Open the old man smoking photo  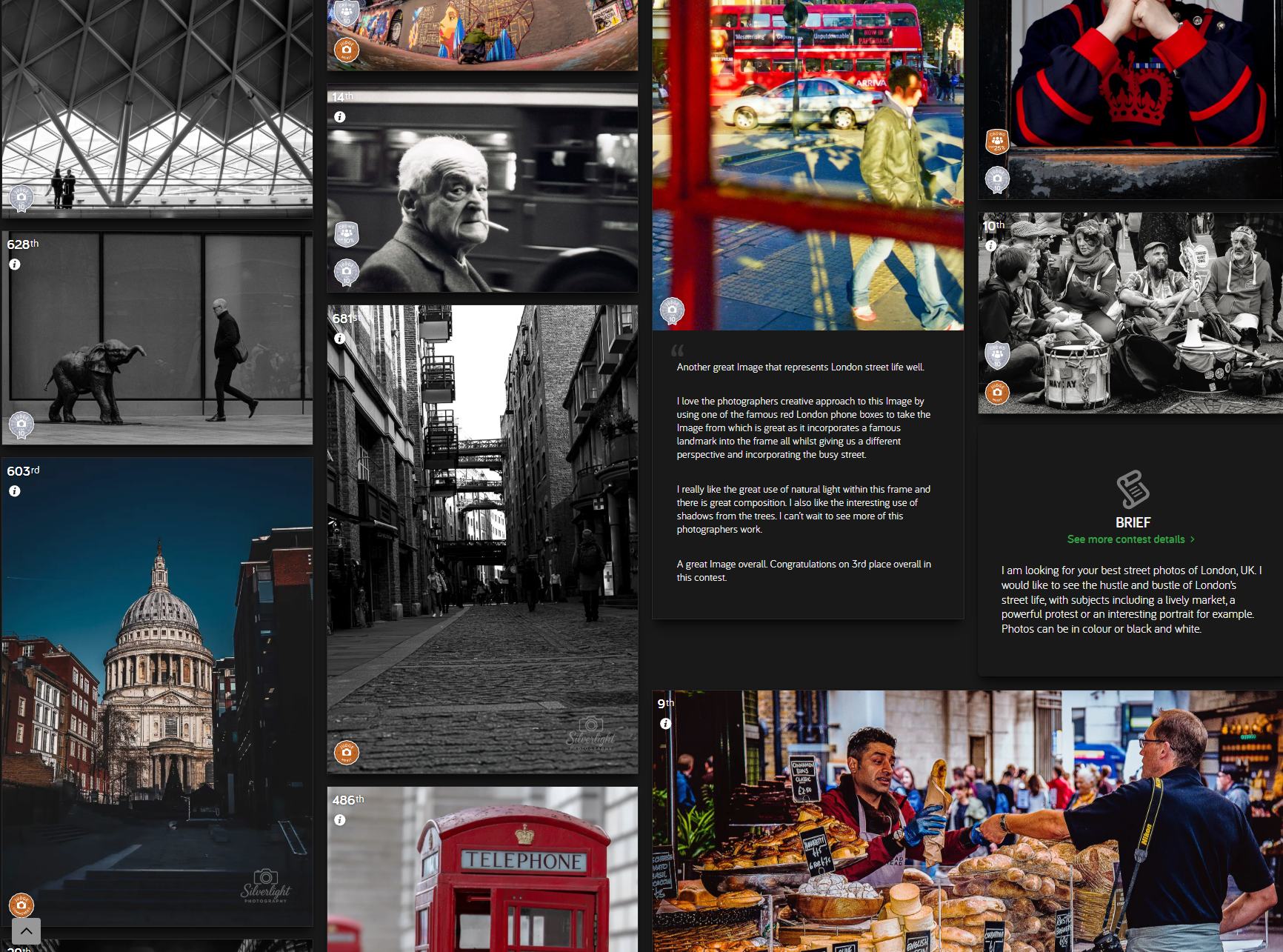pos(482,188)
